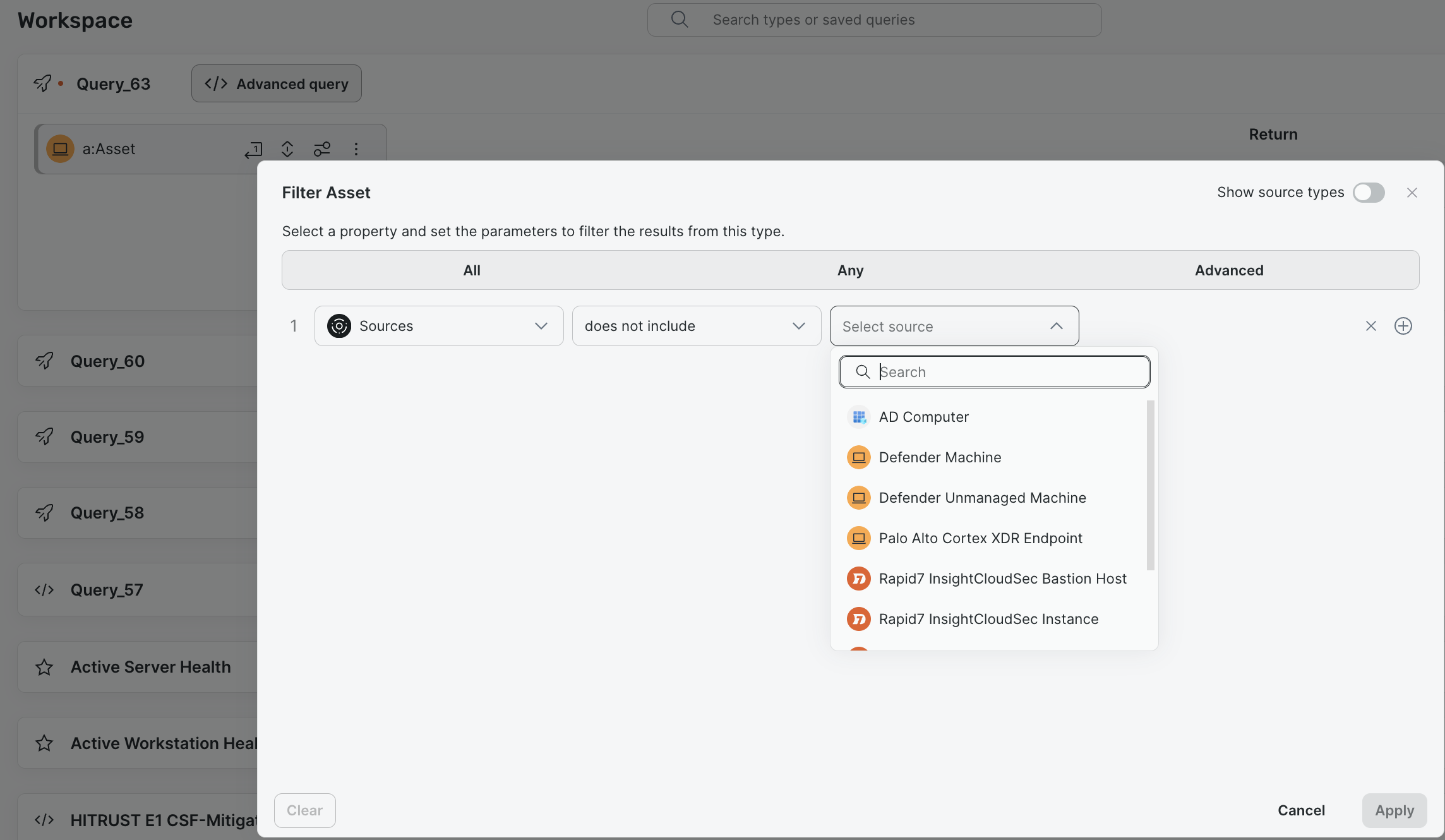The image size is (1445, 840).
Task: Open the Sources property dropdown
Action: (x=439, y=326)
